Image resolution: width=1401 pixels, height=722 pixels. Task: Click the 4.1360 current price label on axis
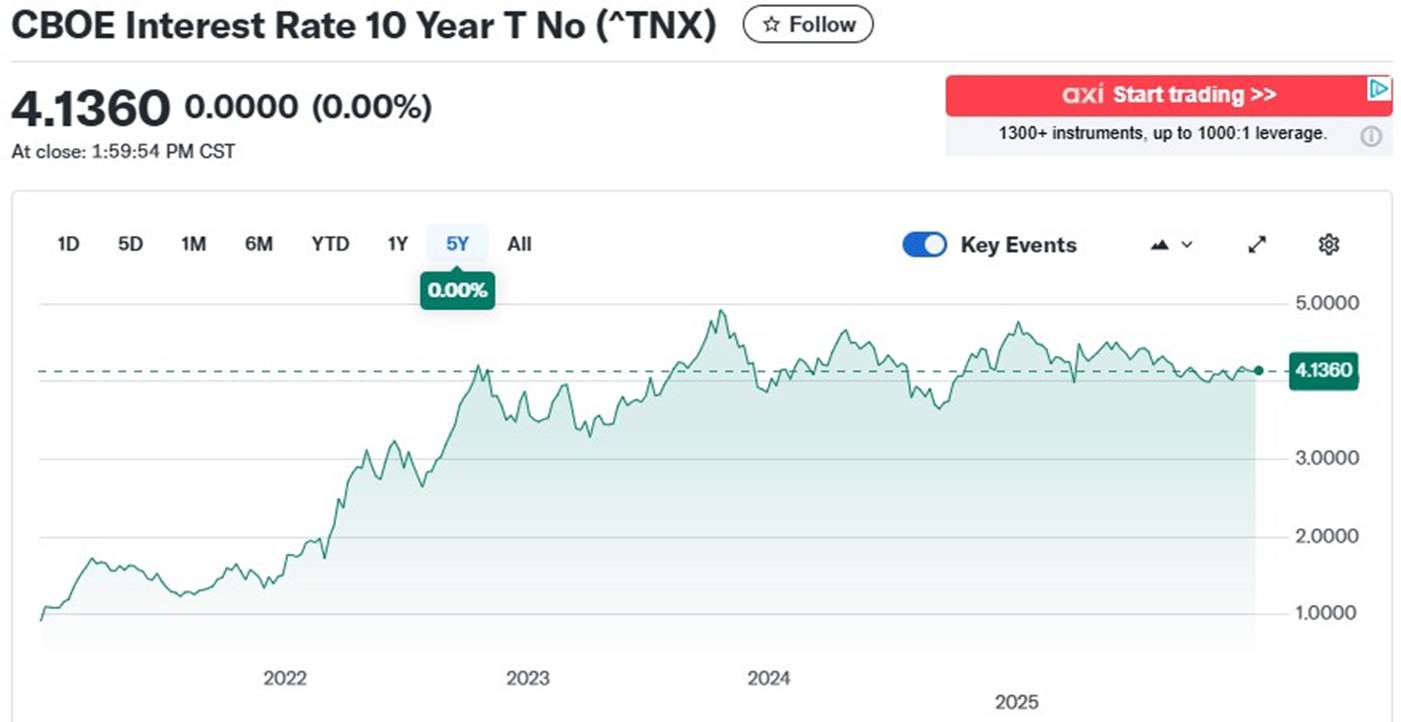coord(1322,371)
